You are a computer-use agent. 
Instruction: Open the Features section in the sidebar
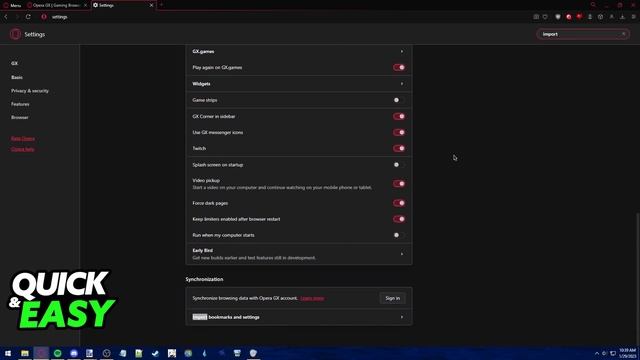(20, 104)
